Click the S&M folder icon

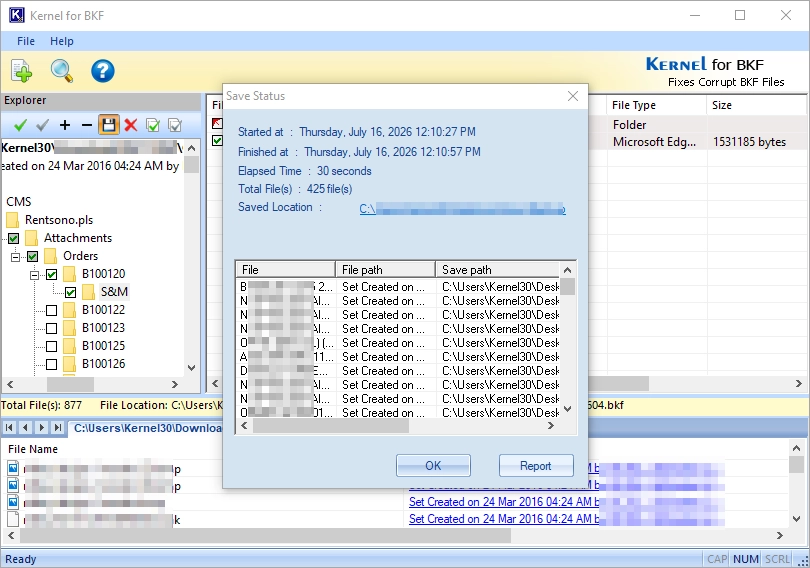tap(88, 292)
